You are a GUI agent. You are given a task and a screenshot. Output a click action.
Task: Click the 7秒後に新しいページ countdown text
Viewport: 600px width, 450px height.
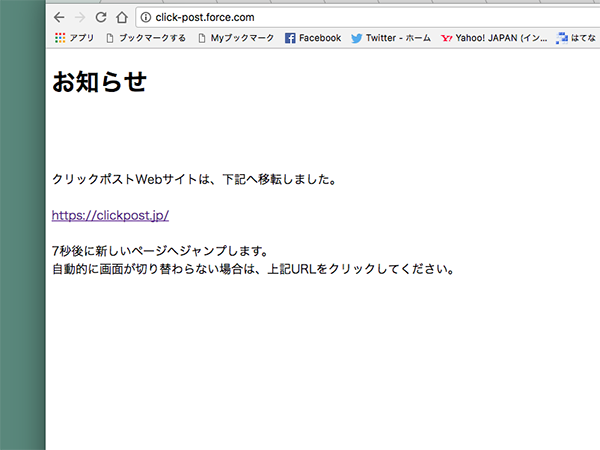[x=159, y=251]
